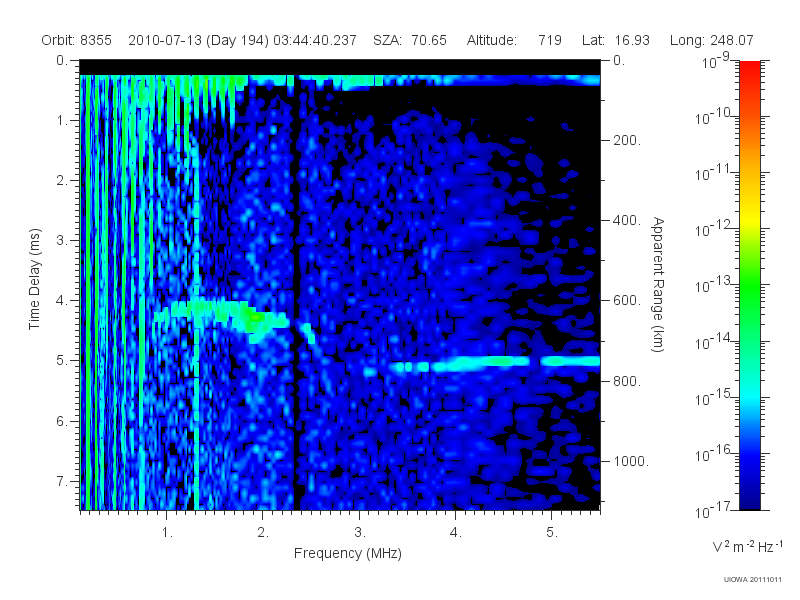The width and height of the screenshot is (800, 600).
Task: Click the 'Orbit: 8355' header text
Action: pyautogui.click(x=77, y=40)
